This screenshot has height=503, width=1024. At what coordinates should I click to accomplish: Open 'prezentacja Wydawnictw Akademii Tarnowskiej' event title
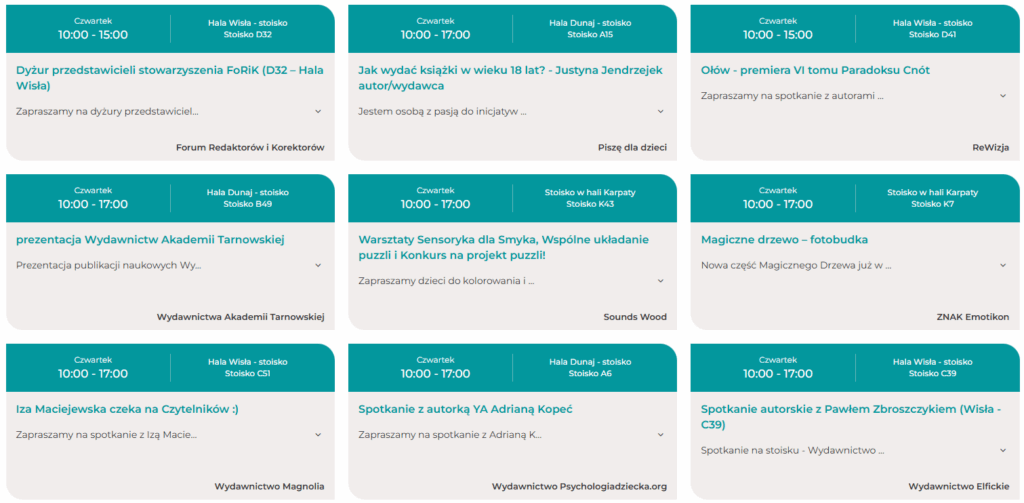coord(151,240)
